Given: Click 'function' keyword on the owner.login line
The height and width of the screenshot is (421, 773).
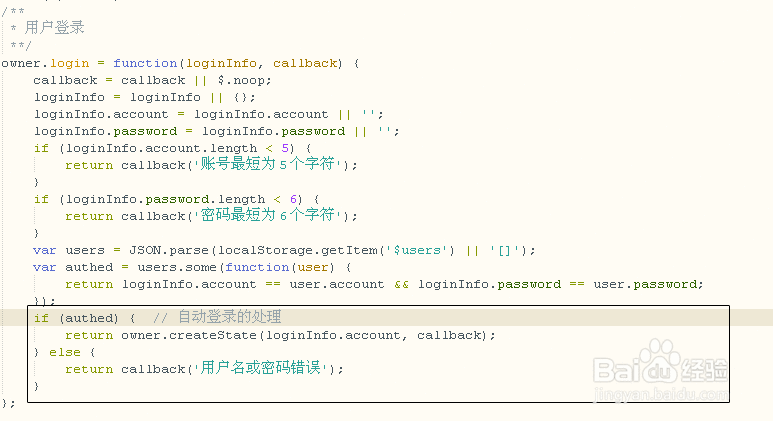Looking at the screenshot, I should tap(145, 63).
